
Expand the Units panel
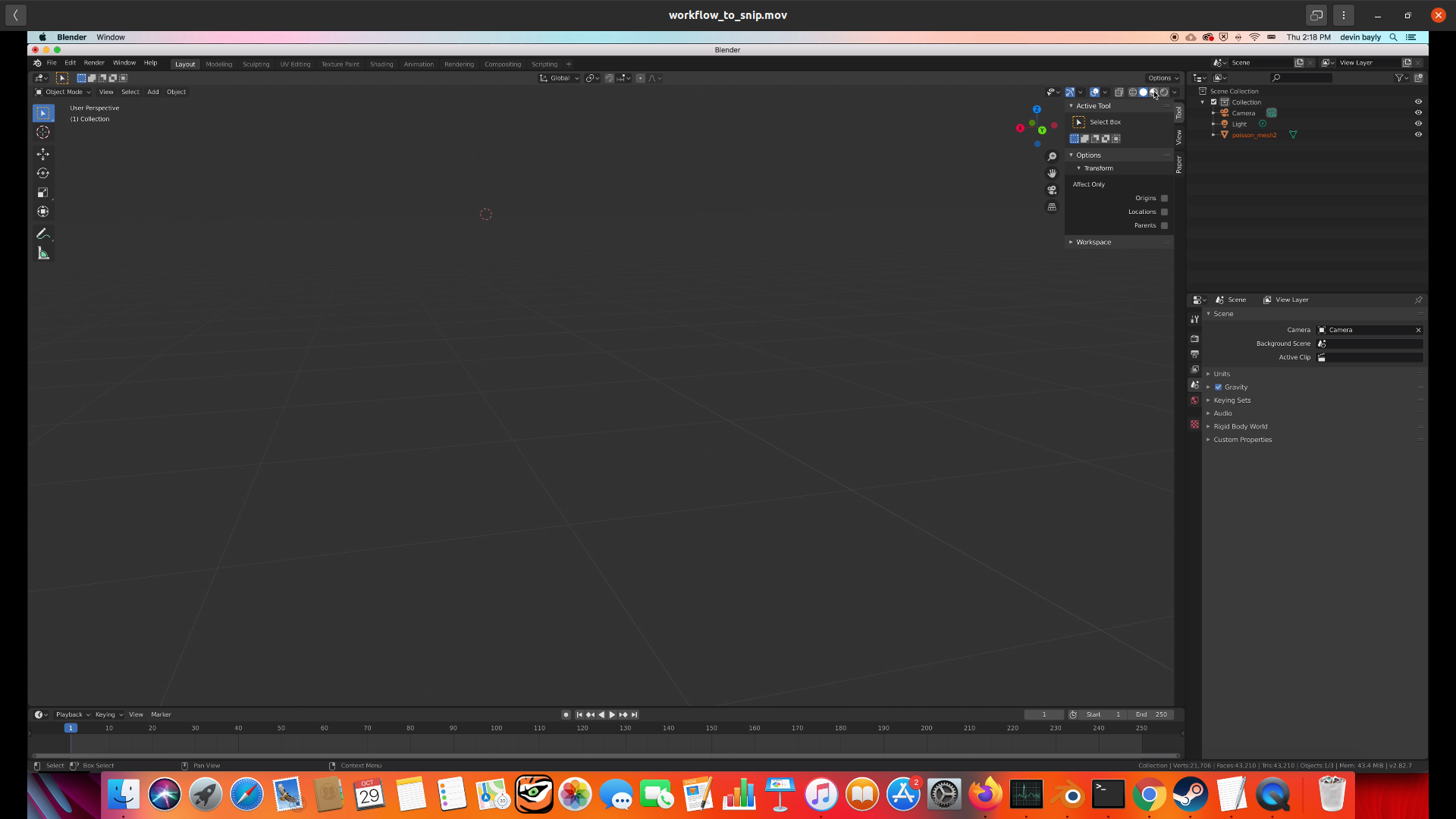[x=1221, y=374]
